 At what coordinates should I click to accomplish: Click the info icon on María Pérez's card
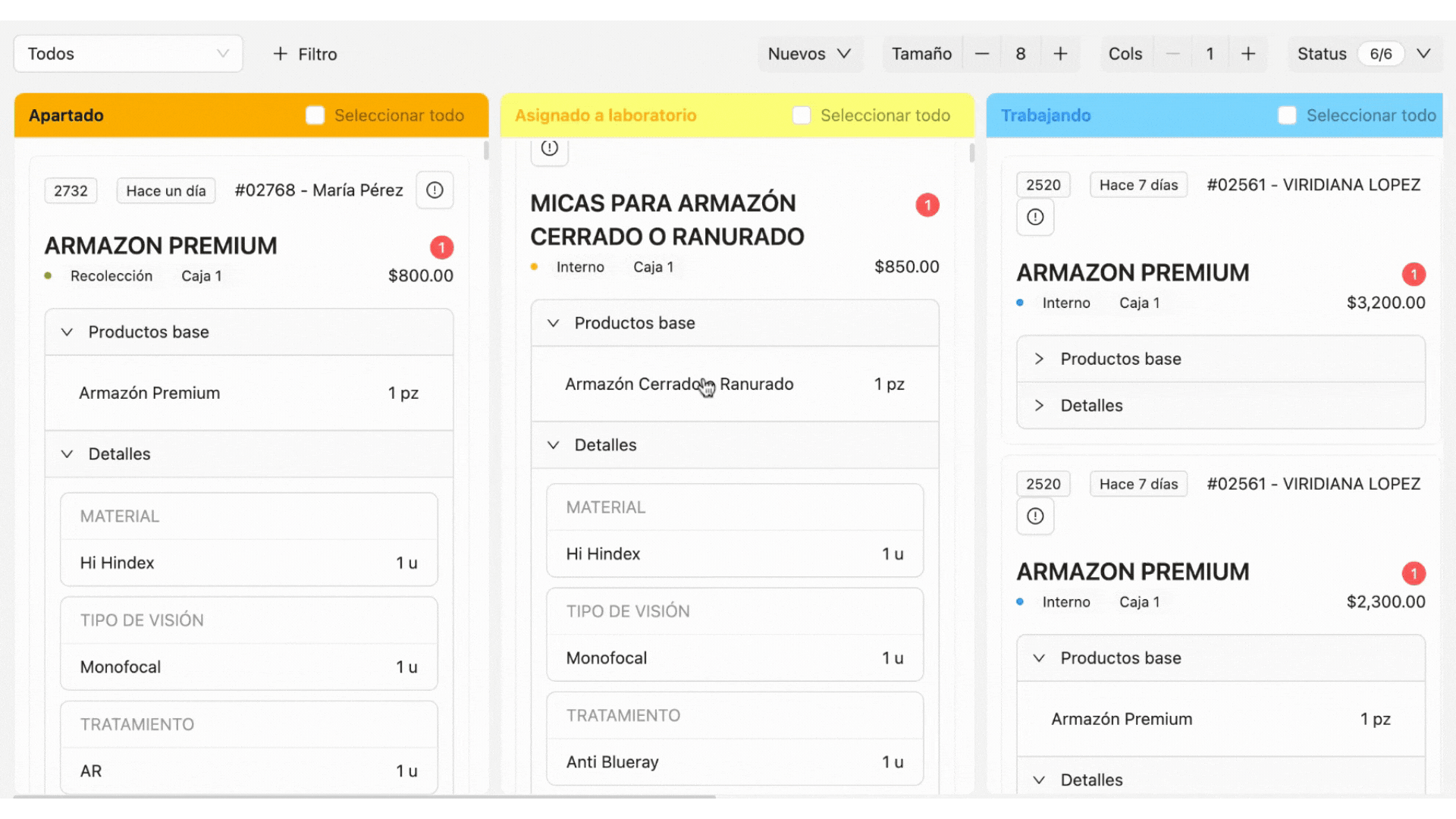click(435, 190)
